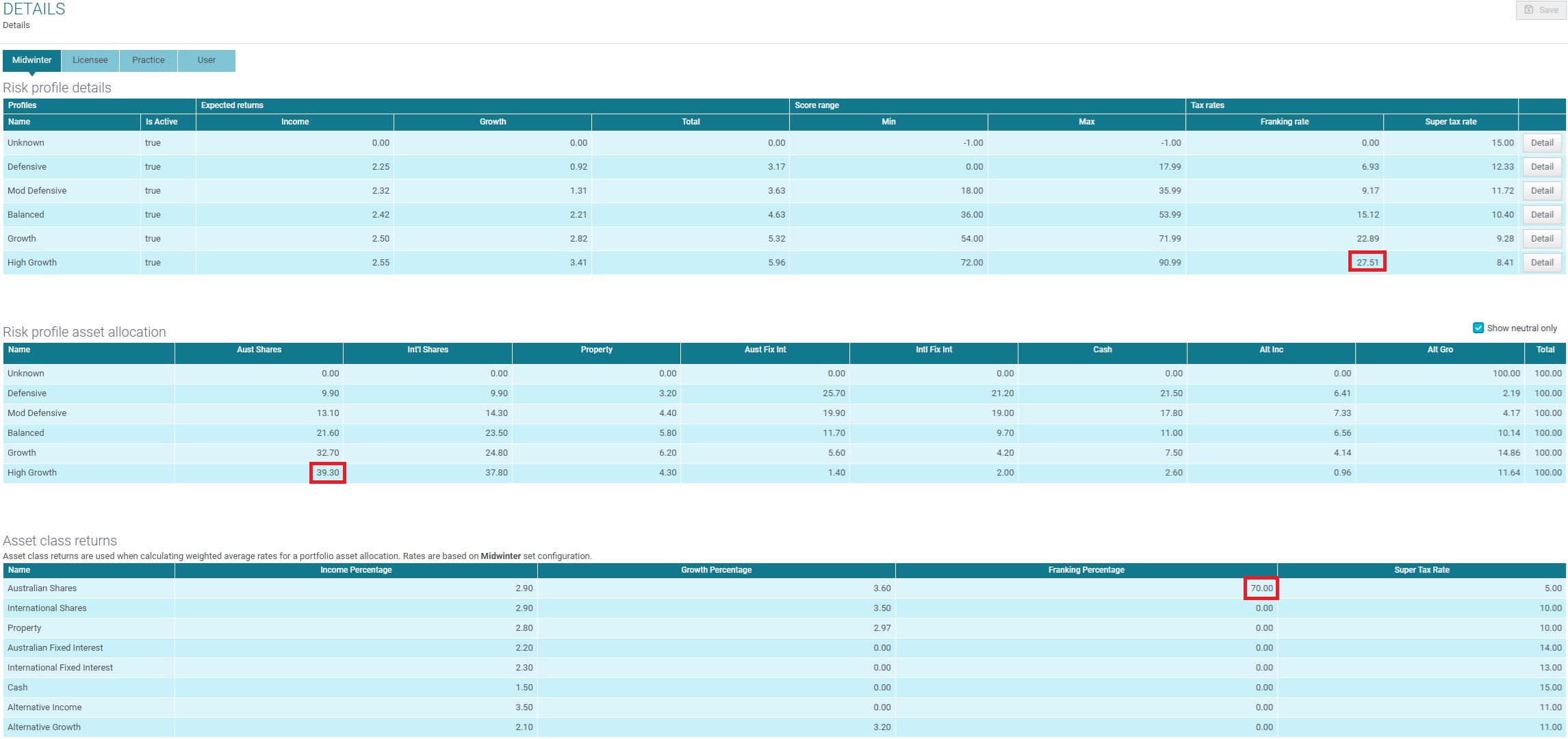Click High Growth franking rate 27.51
This screenshot has height=739, width=1568.
(1367, 262)
